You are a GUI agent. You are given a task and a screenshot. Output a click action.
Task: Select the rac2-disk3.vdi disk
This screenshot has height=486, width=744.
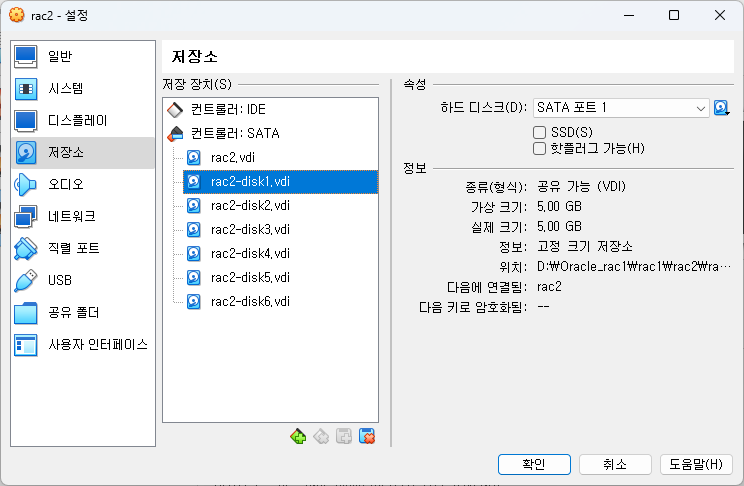280,230
